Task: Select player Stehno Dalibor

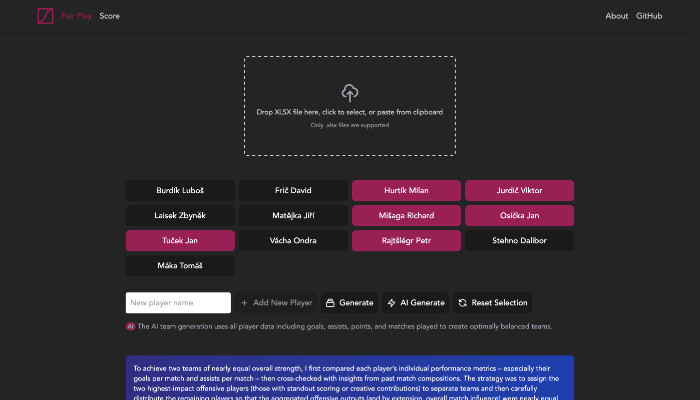Action: tap(520, 240)
